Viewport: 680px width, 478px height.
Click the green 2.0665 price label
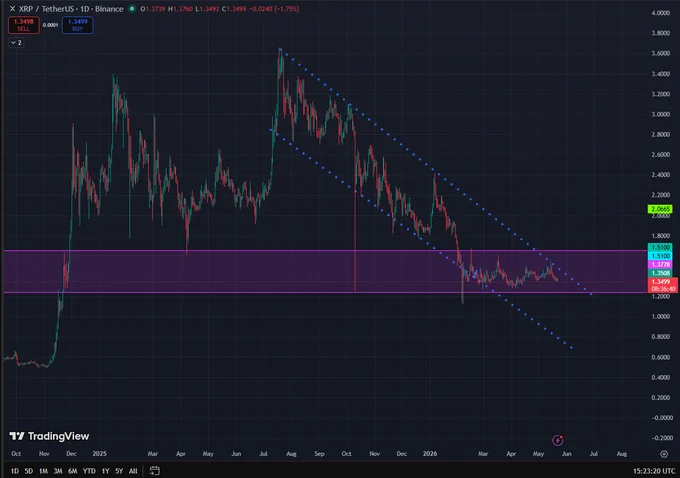coord(660,209)
